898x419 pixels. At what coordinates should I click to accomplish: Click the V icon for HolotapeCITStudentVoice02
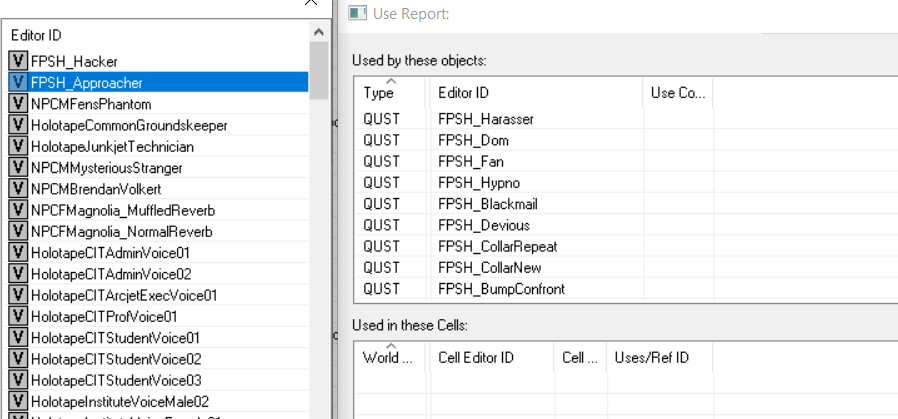click(x=18, y=358)
